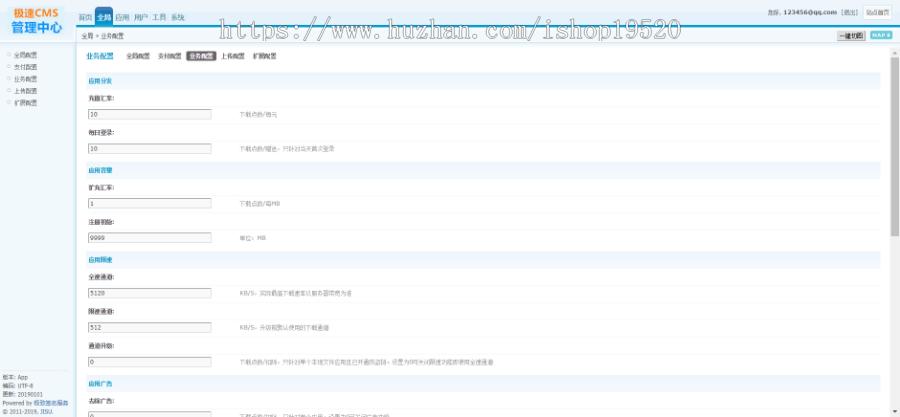Click the vertical scrollbar thumb

(x=894, y=146)
